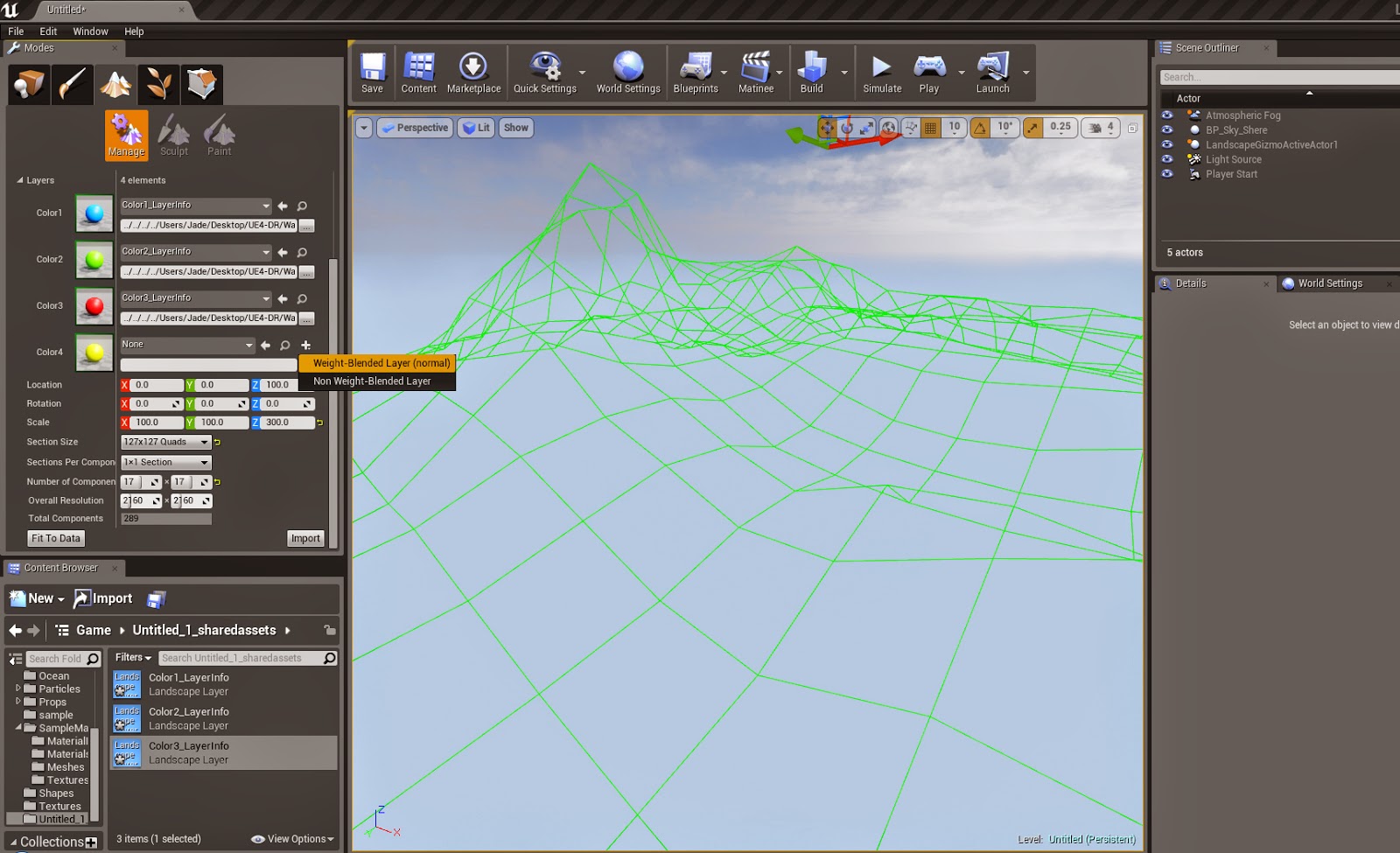
Task: Click the Scene Outliner search field
Action: [1279, 77]
